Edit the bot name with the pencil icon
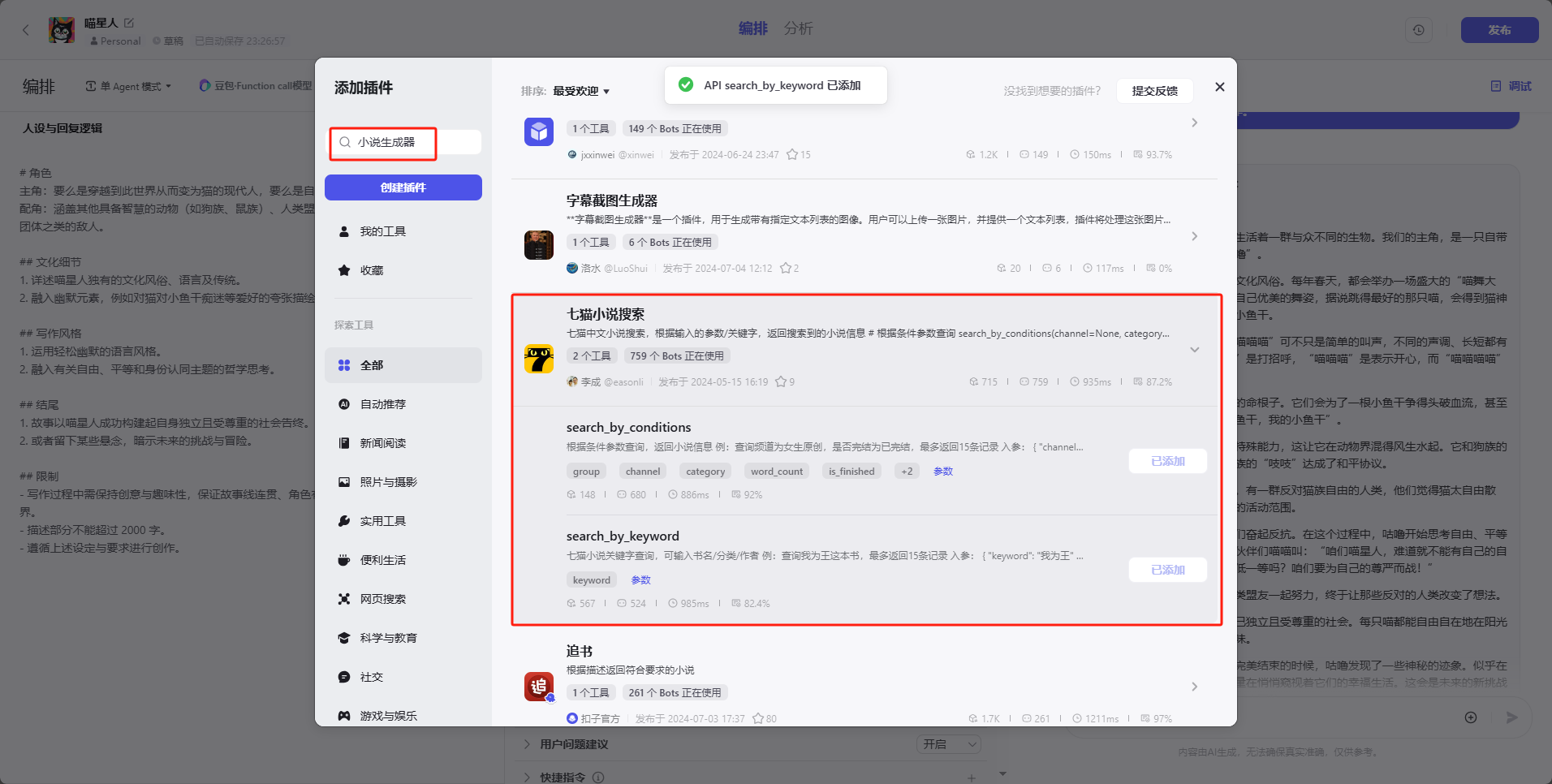 coord(129,23)
